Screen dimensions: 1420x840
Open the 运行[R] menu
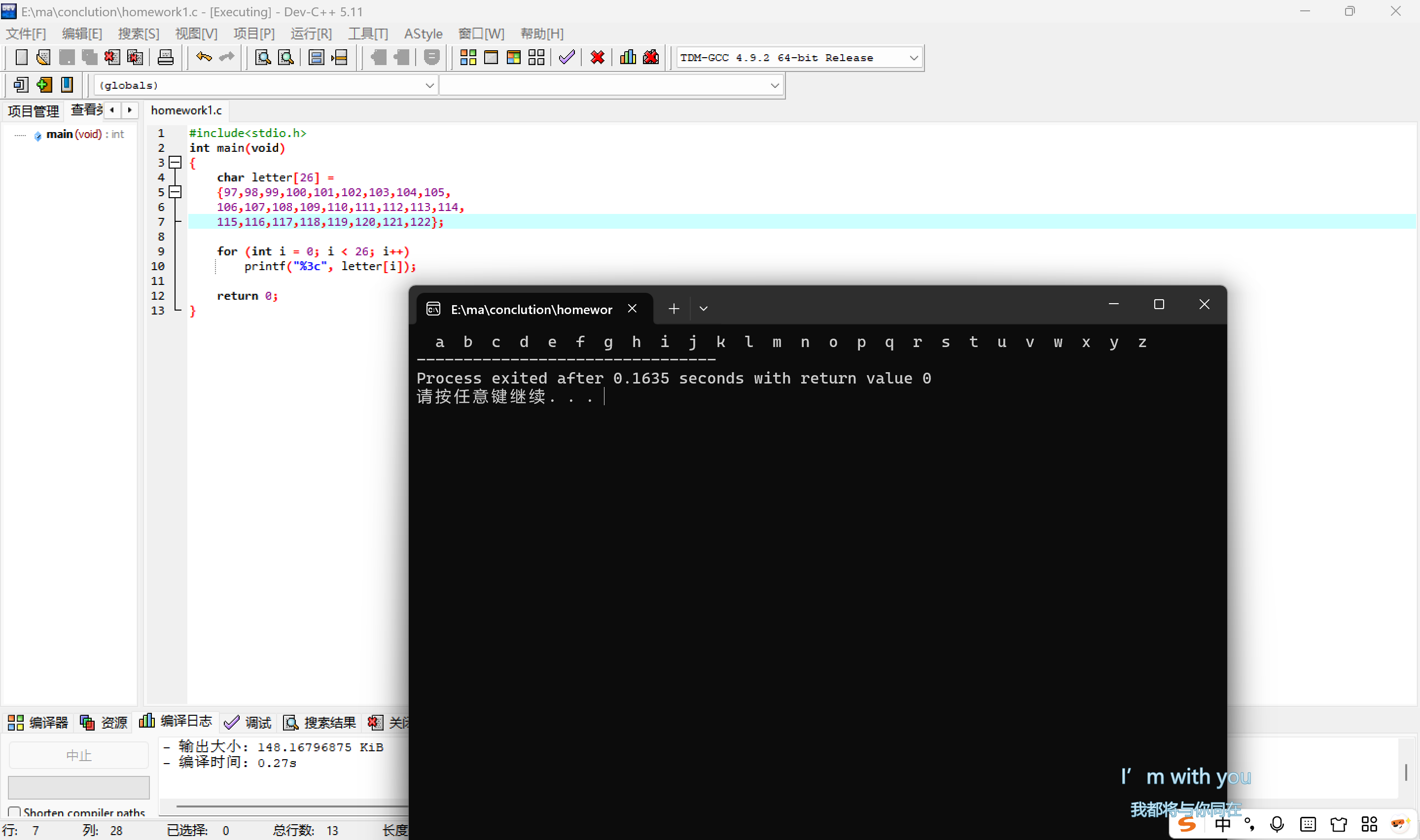tap(311, 34)
